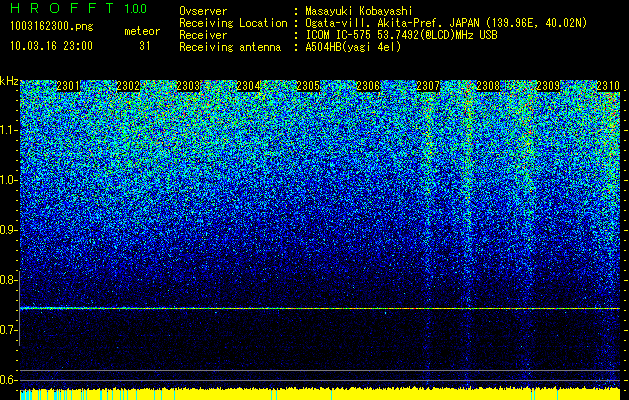Click the 2303 time marker
The width and height of the screenshot is (629, 400).
(x=188, y=86)
